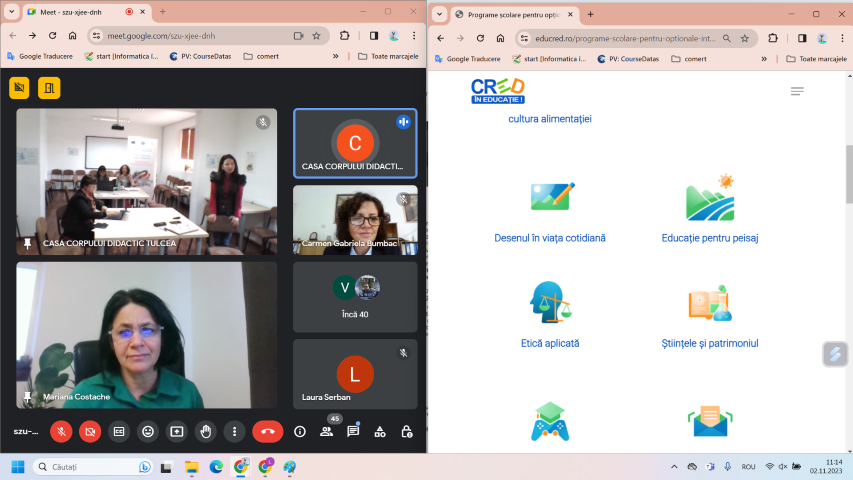
Task: Unmute the microphone in Meet
Action: 61,432
